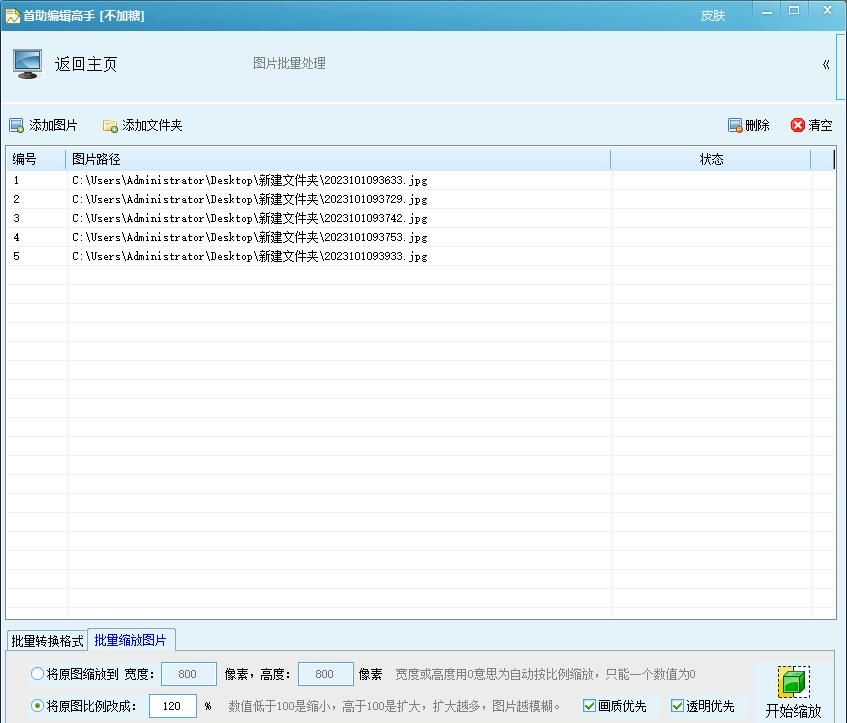Click the application icon in the title bar

(11, 15)
